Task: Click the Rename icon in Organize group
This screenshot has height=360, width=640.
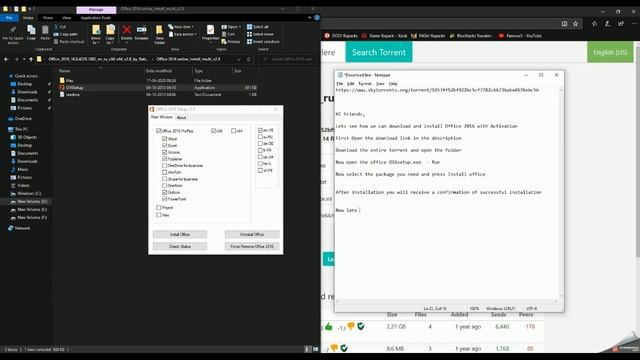Action: pos(141,33)
